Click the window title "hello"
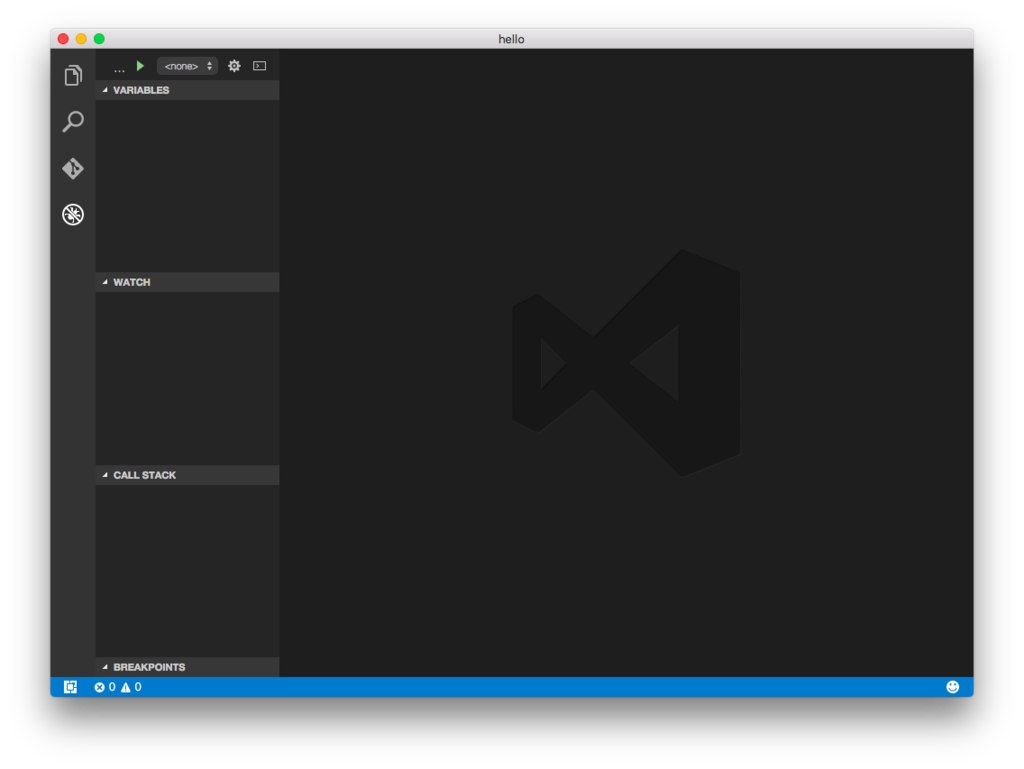Image resolution: width=1024 pixels, height=769 pixels. point(511,39)
